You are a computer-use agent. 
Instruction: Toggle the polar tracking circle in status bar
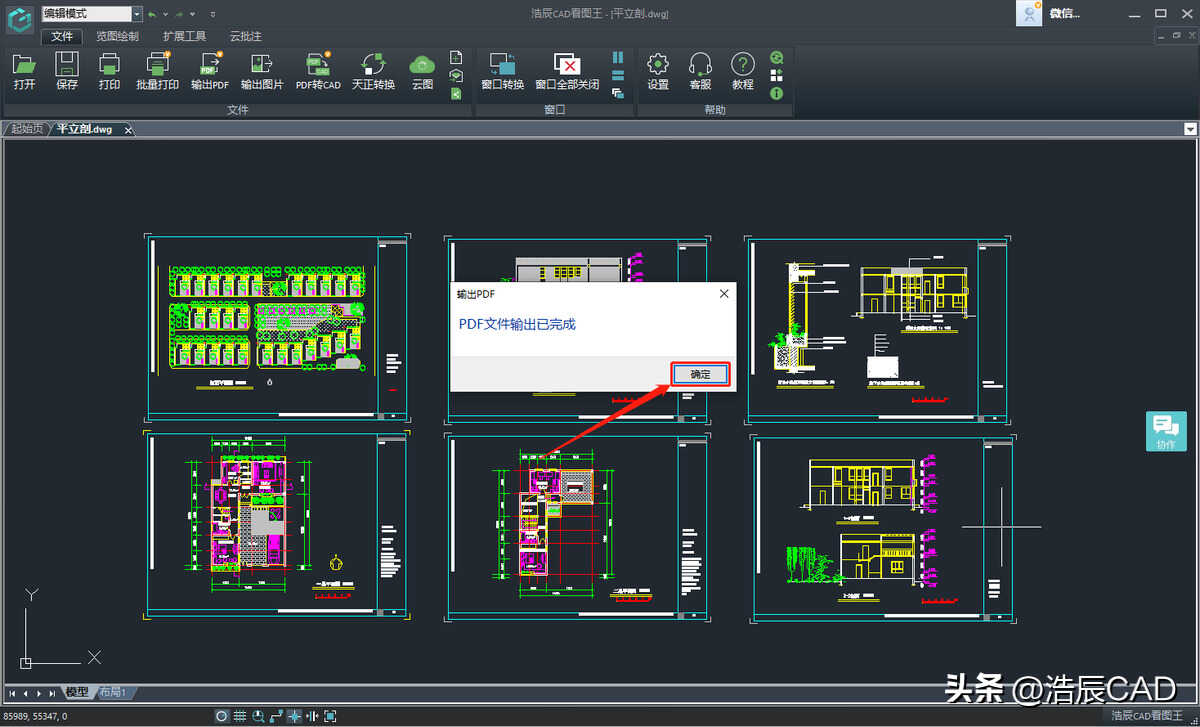click(222, 716)
